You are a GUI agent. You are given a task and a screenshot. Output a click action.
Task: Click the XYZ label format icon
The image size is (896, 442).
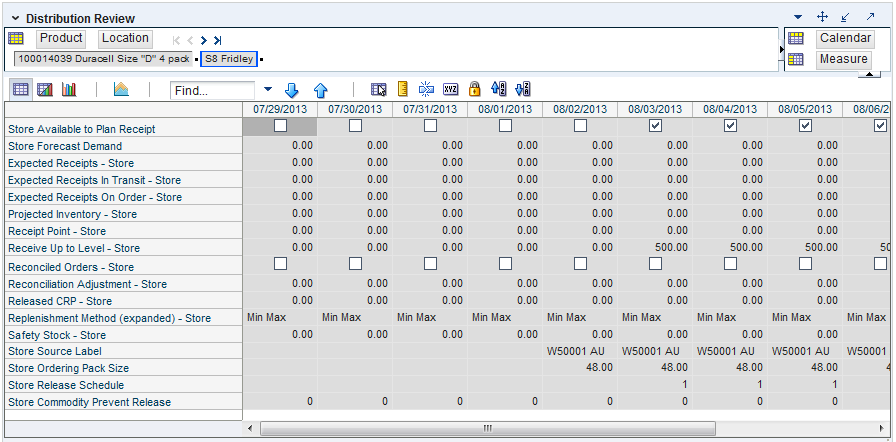pos(451,89)
